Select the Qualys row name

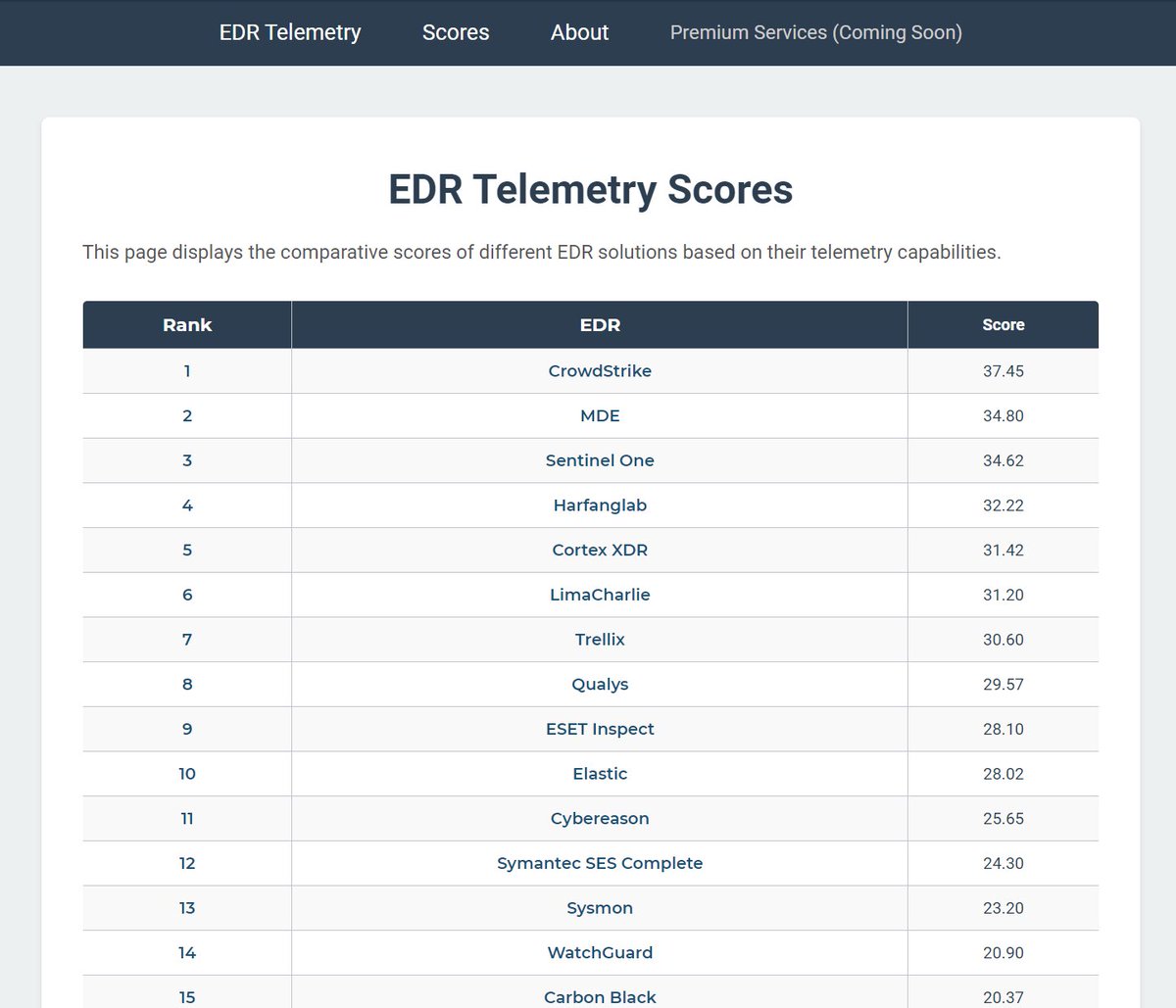point(600,685)
